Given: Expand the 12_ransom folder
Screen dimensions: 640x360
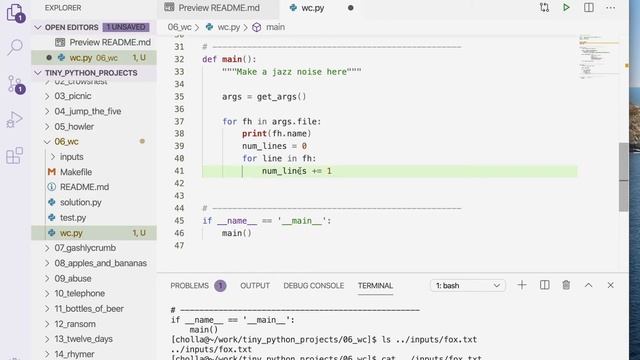Looking at the screenshot, I should click(47, 324).
